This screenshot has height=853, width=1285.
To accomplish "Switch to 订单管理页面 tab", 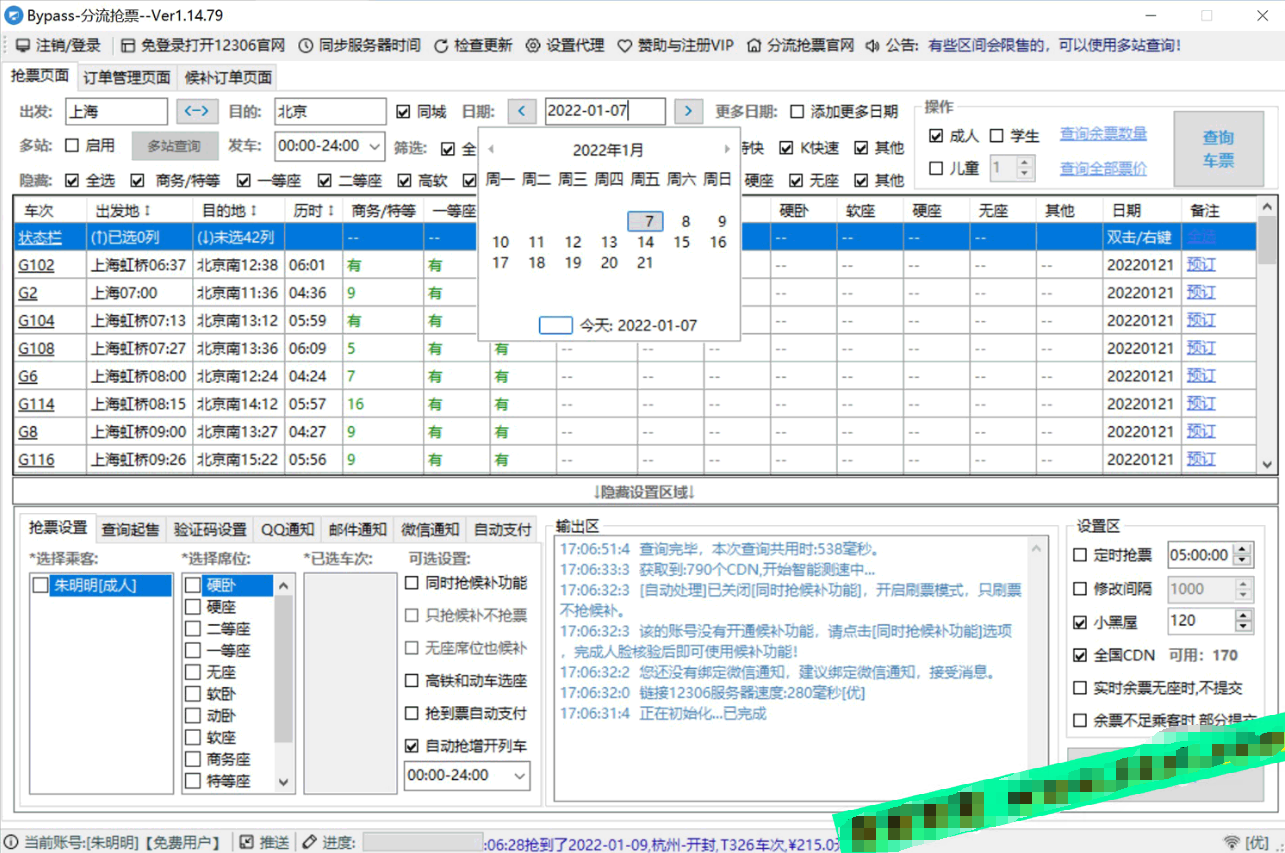I will coord(126,77).
